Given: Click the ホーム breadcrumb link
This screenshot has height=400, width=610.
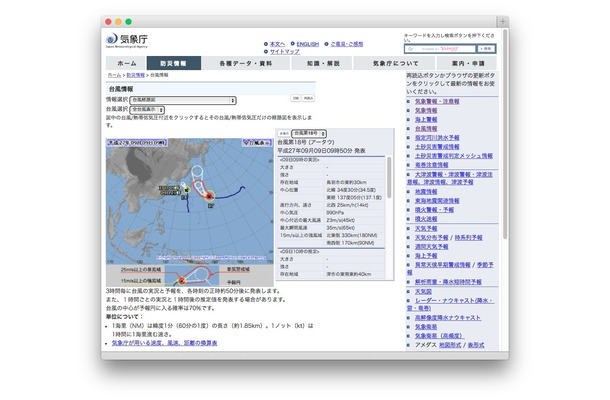Looking at the screenshot, I should coord(114,75).
